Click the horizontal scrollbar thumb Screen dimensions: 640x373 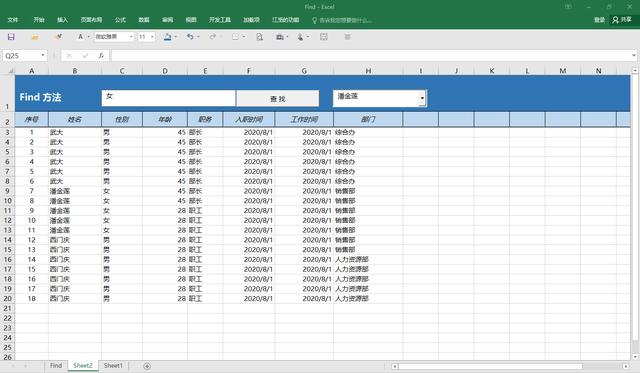[490, 366]
